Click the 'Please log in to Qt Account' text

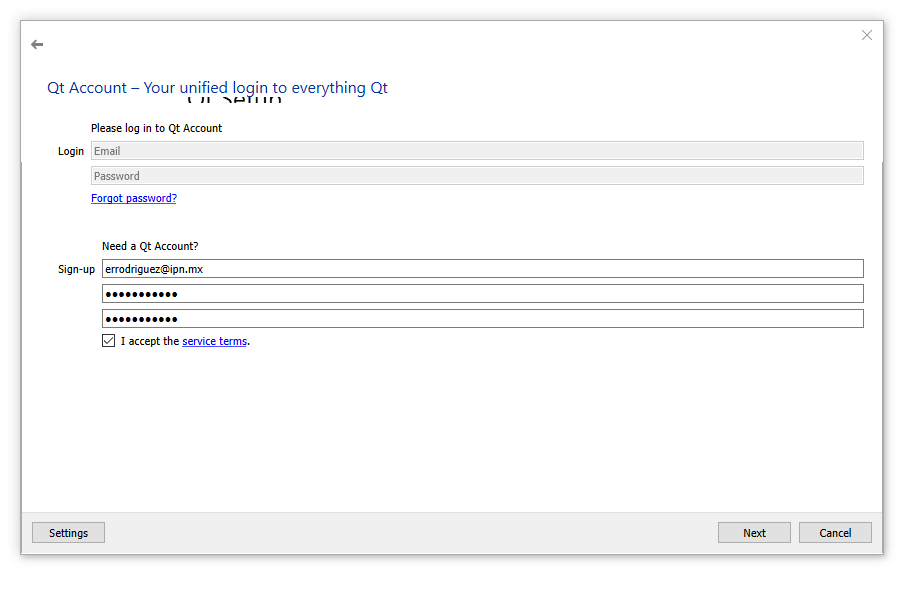click(x=156, y=128)
